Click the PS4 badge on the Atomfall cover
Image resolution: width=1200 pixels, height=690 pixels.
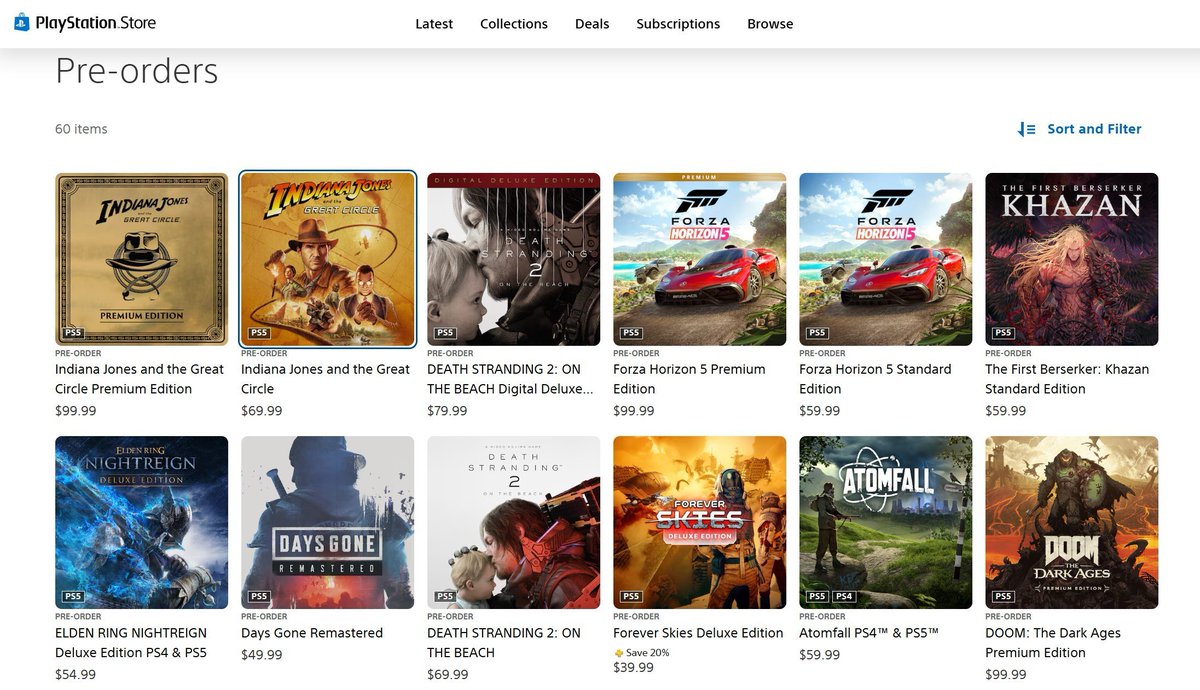[845, 597]
